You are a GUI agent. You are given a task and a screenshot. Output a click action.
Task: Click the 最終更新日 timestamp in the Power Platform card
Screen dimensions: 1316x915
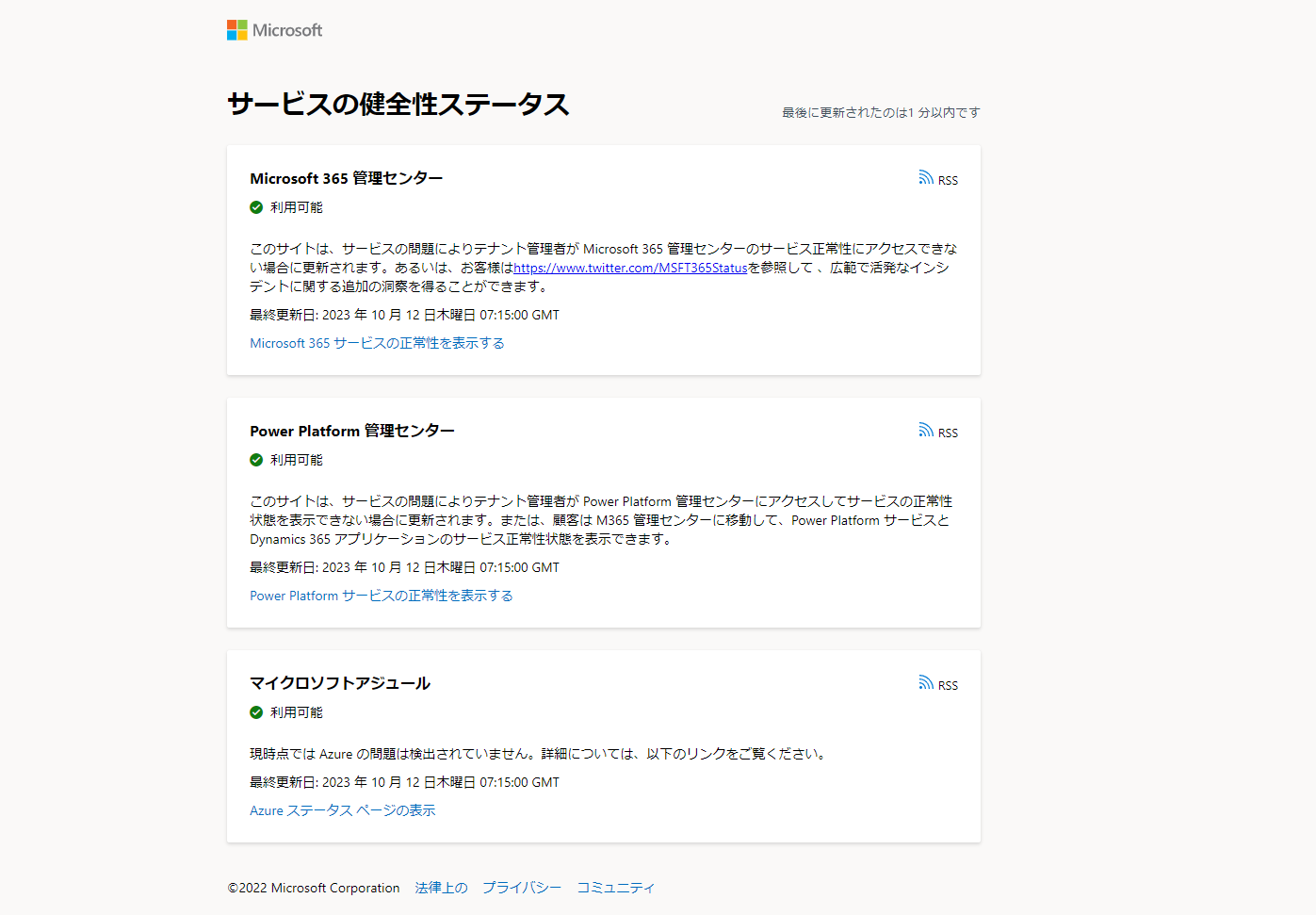coord(404,567)
